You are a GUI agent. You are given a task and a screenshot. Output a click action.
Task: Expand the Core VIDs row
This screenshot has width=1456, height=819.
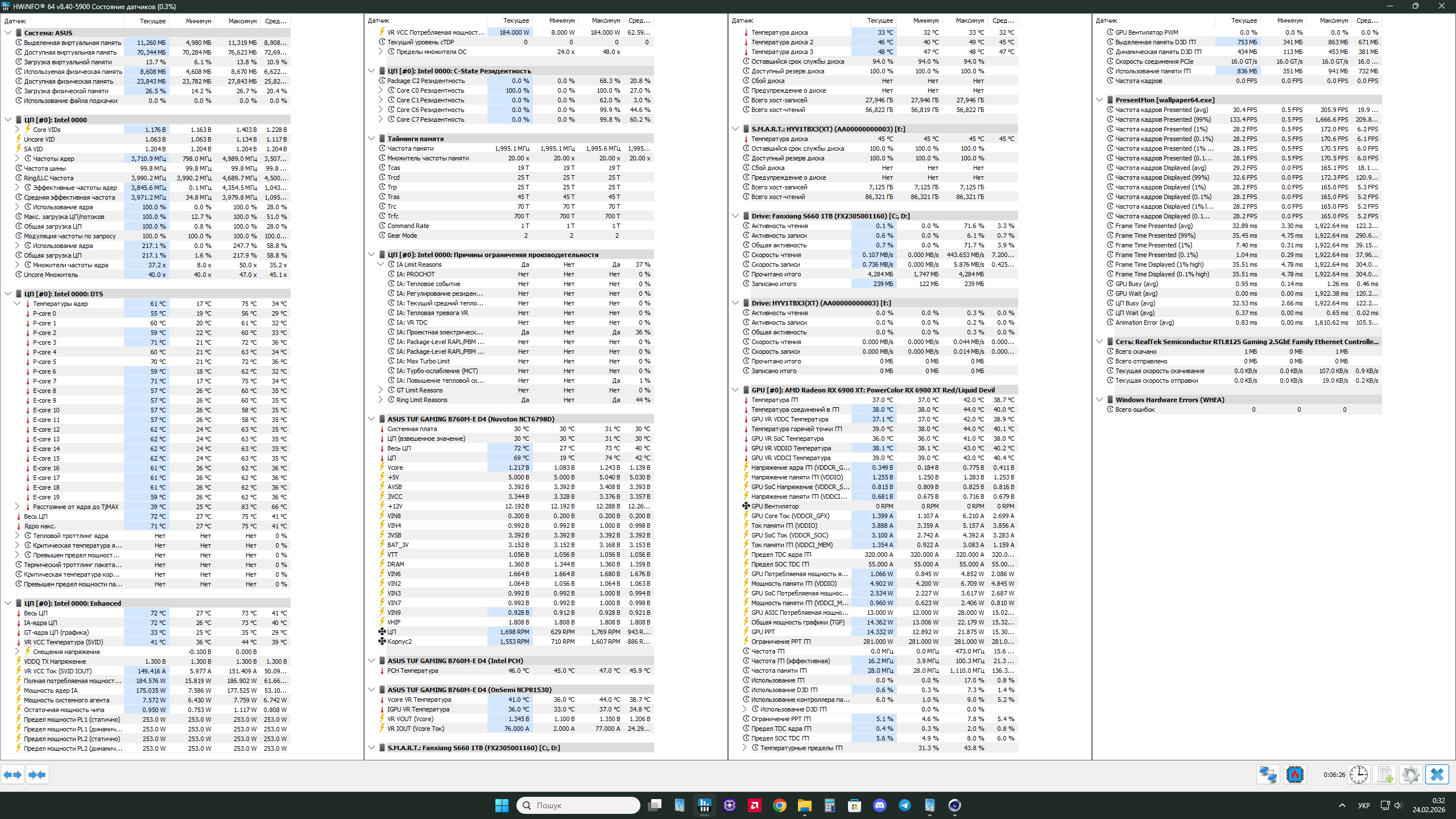coord(17,130)
